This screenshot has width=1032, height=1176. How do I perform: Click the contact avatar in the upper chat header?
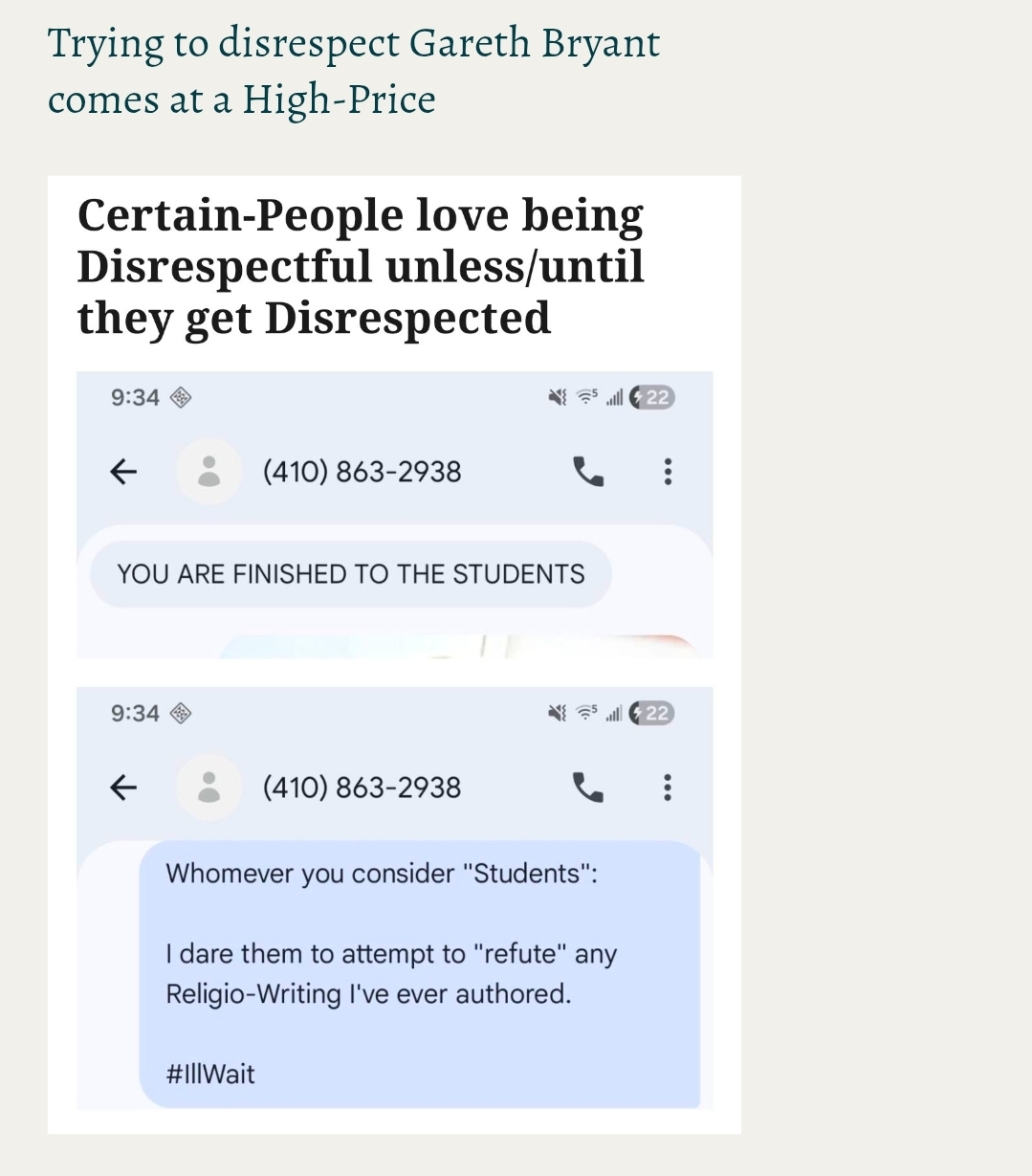pos(209,471)
